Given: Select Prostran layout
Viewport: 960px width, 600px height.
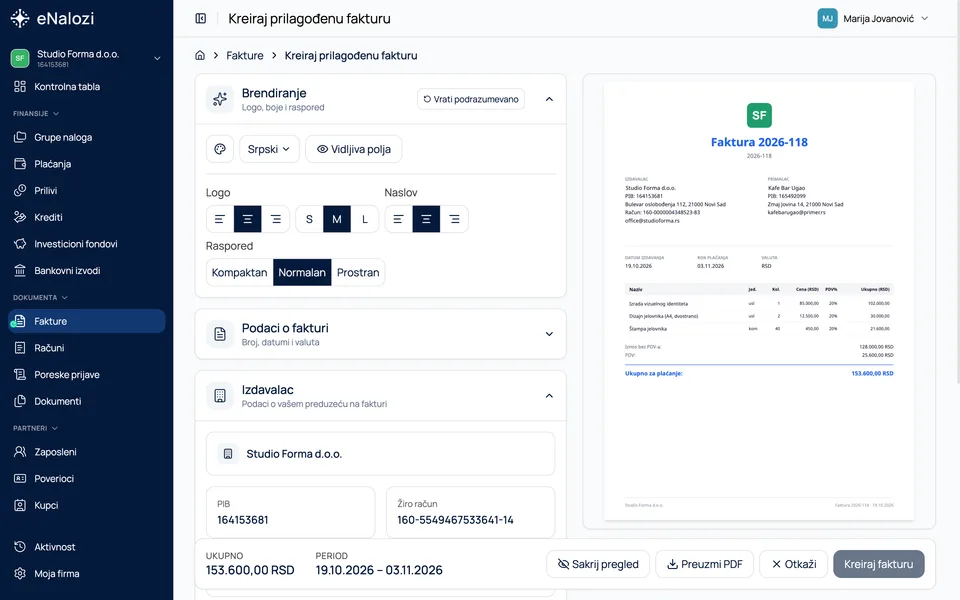Looking at the screenshot, I should pos(358,272).
